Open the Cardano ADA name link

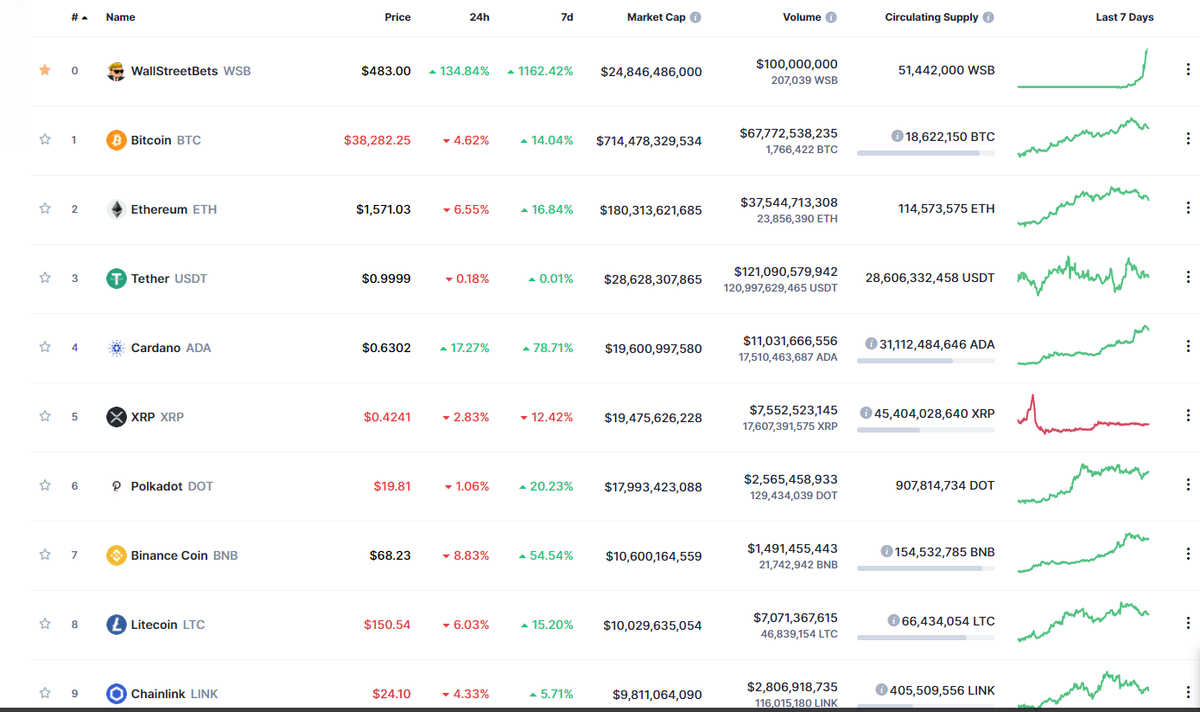point(171,348)
